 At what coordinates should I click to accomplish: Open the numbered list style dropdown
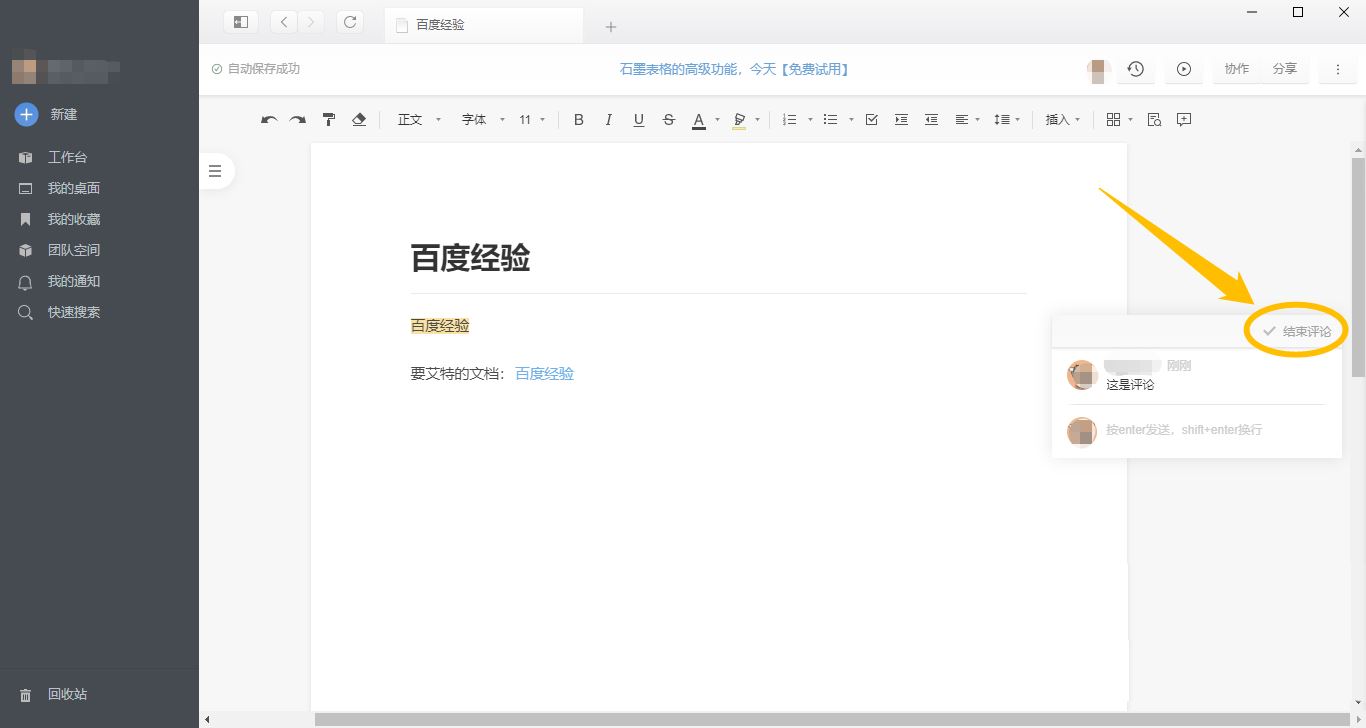click(809, 120)
